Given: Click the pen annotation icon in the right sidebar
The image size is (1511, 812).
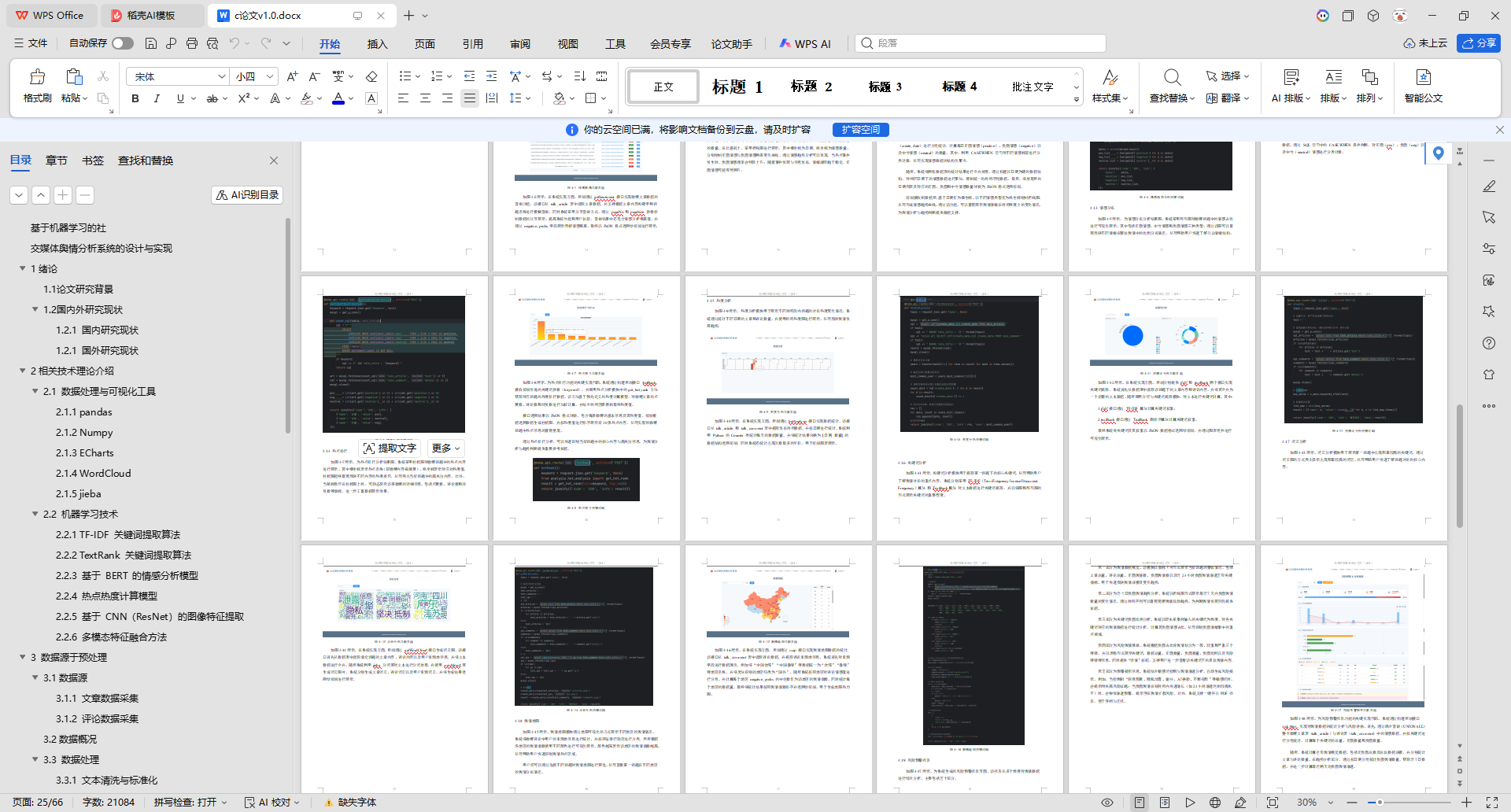Looking at the screenshot, I should tap(1489, 186).
